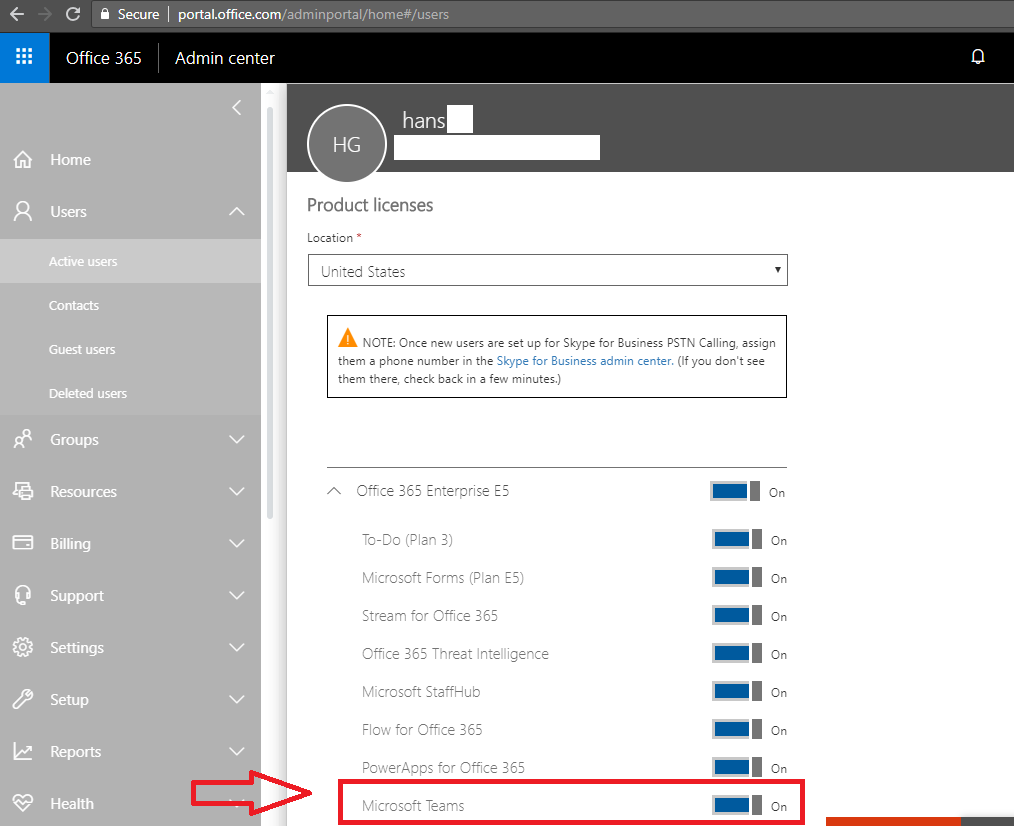Click the Office 365 header link
This screenshot has height=826, width=1014.
[103, 58]
